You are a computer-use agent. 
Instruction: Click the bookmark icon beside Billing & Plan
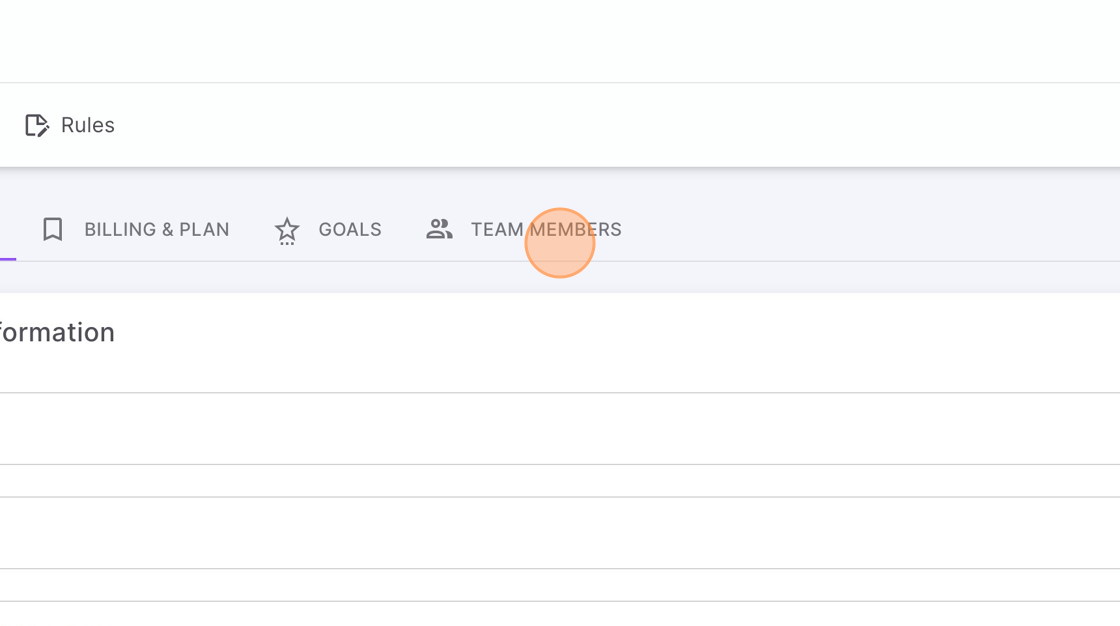(x=53, y=229)
